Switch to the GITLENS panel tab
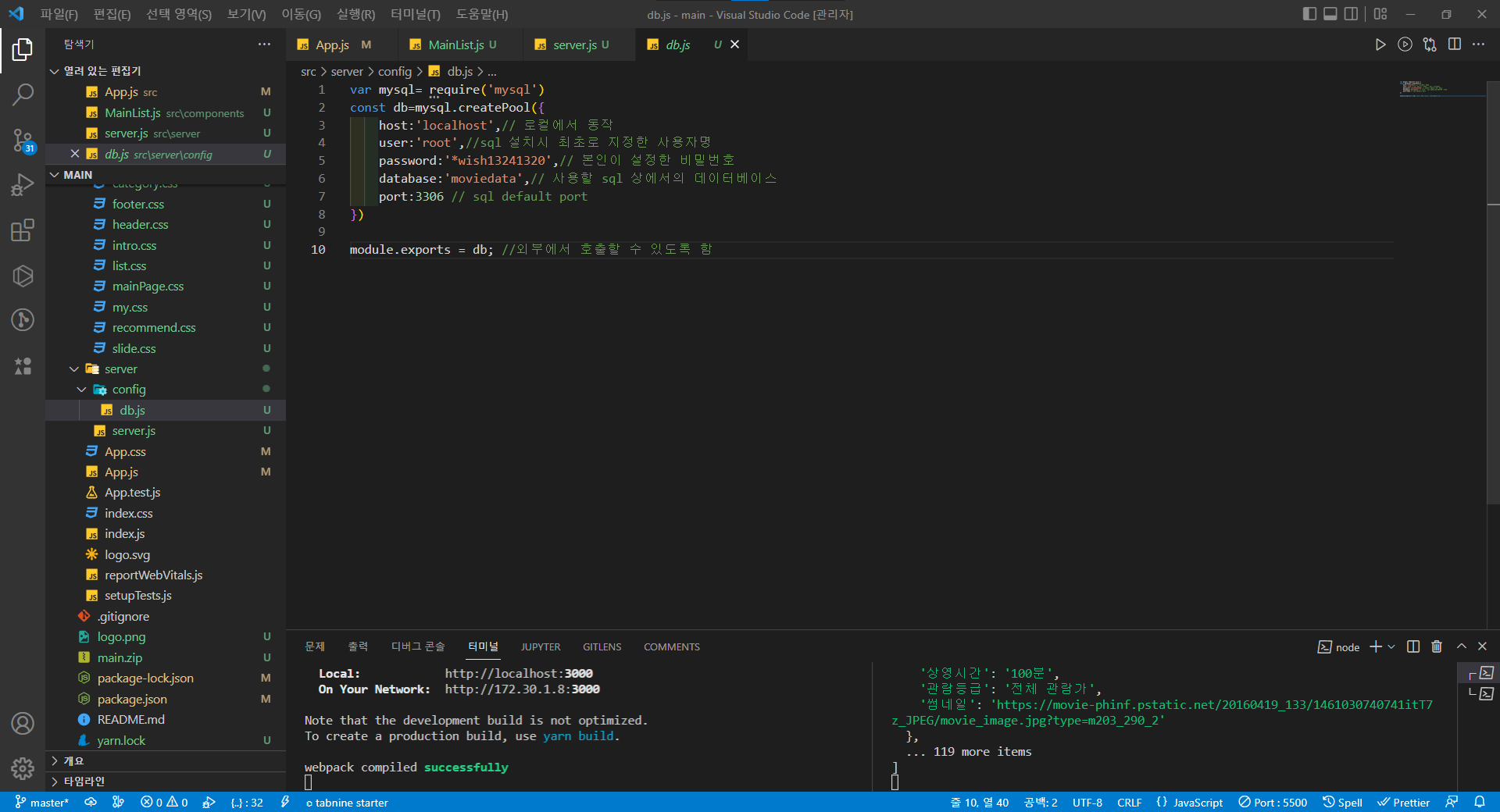 click(x=602, y=646)
